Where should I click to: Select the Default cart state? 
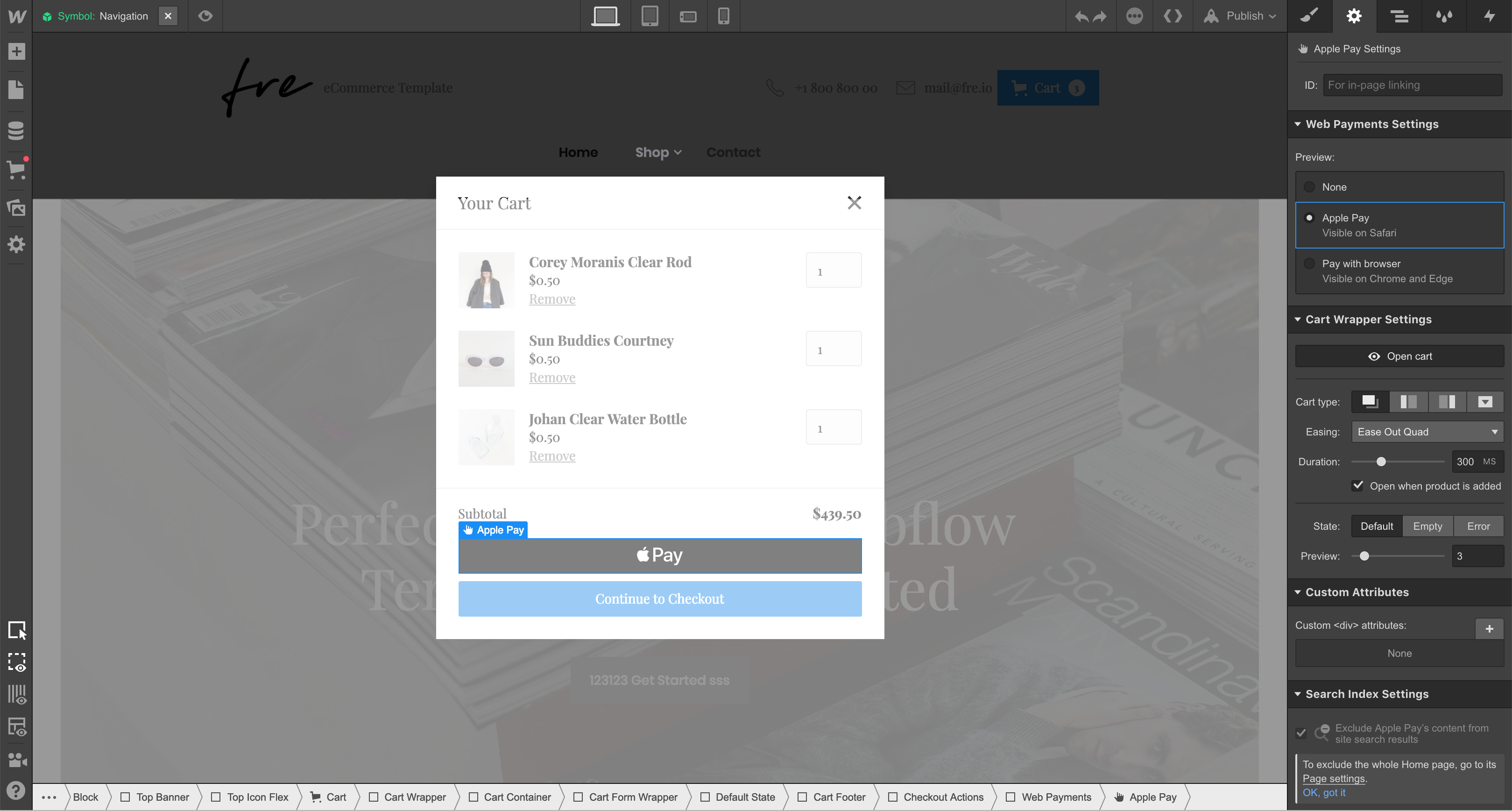pos(1377,526)
